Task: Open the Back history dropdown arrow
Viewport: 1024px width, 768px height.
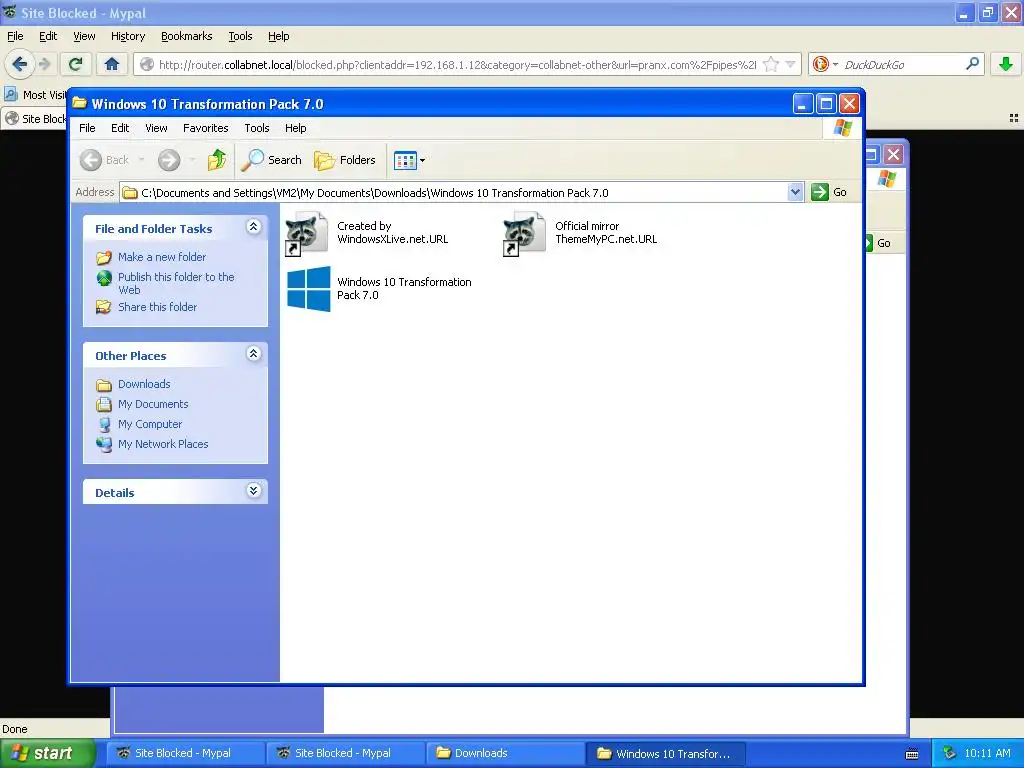Action: [141, 160]
